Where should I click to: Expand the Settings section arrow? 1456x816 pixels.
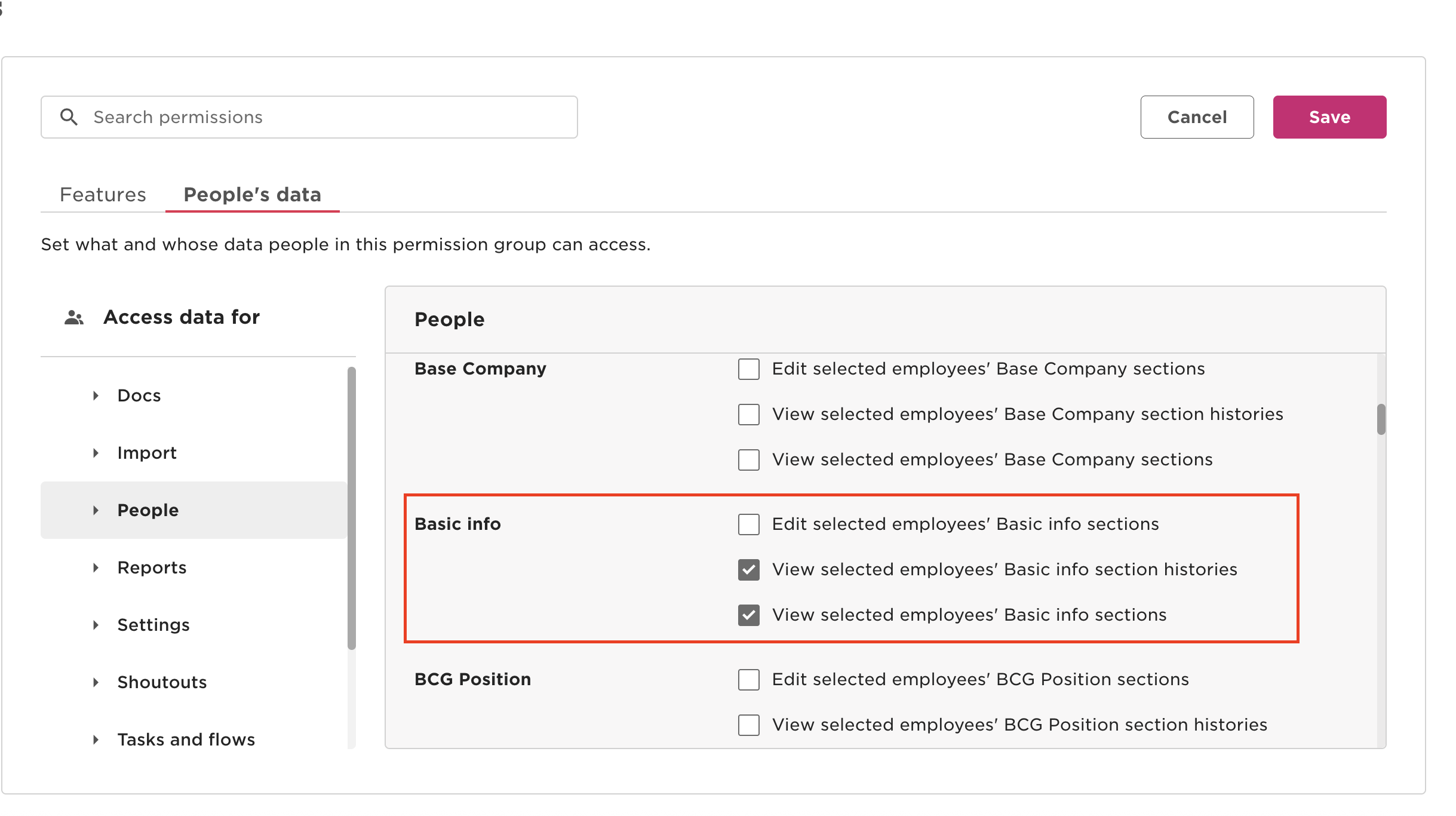click(x=96, y=625)
